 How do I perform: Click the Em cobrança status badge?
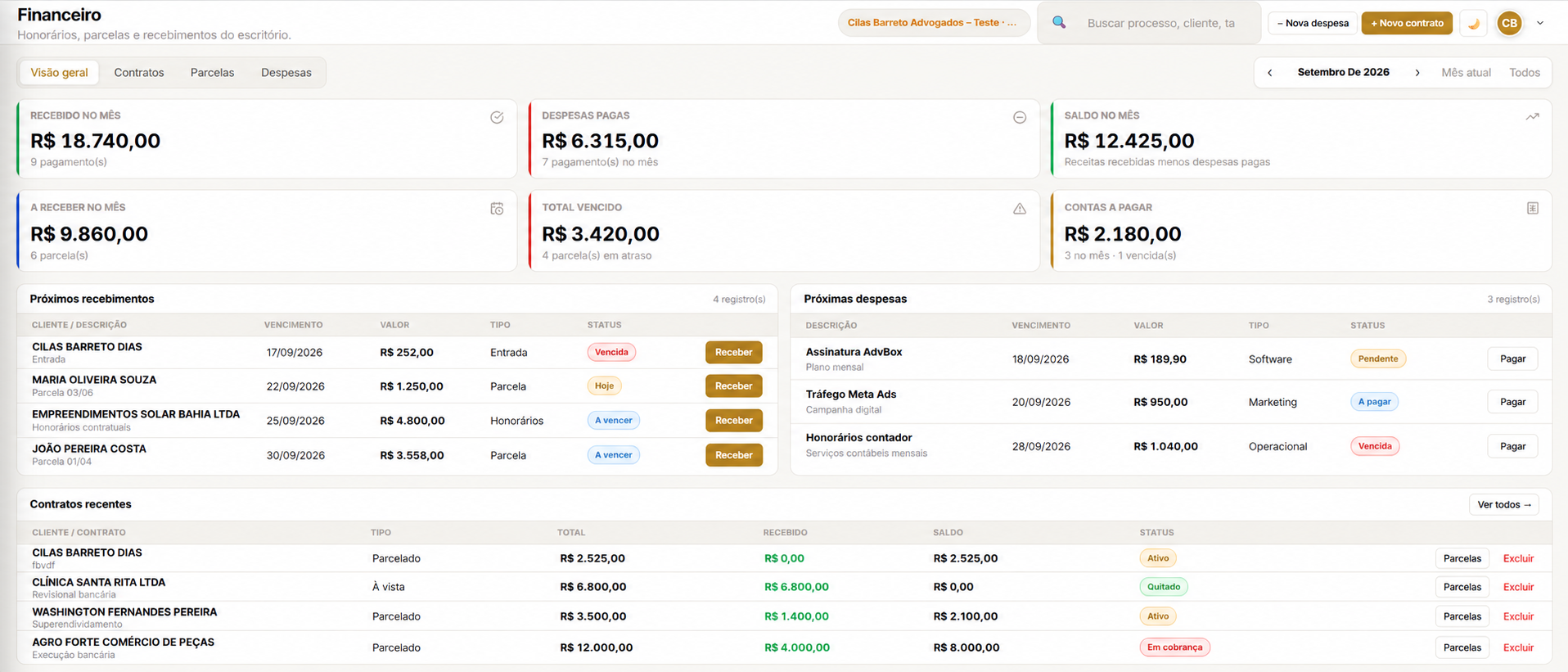click(x=1174, y=647)
